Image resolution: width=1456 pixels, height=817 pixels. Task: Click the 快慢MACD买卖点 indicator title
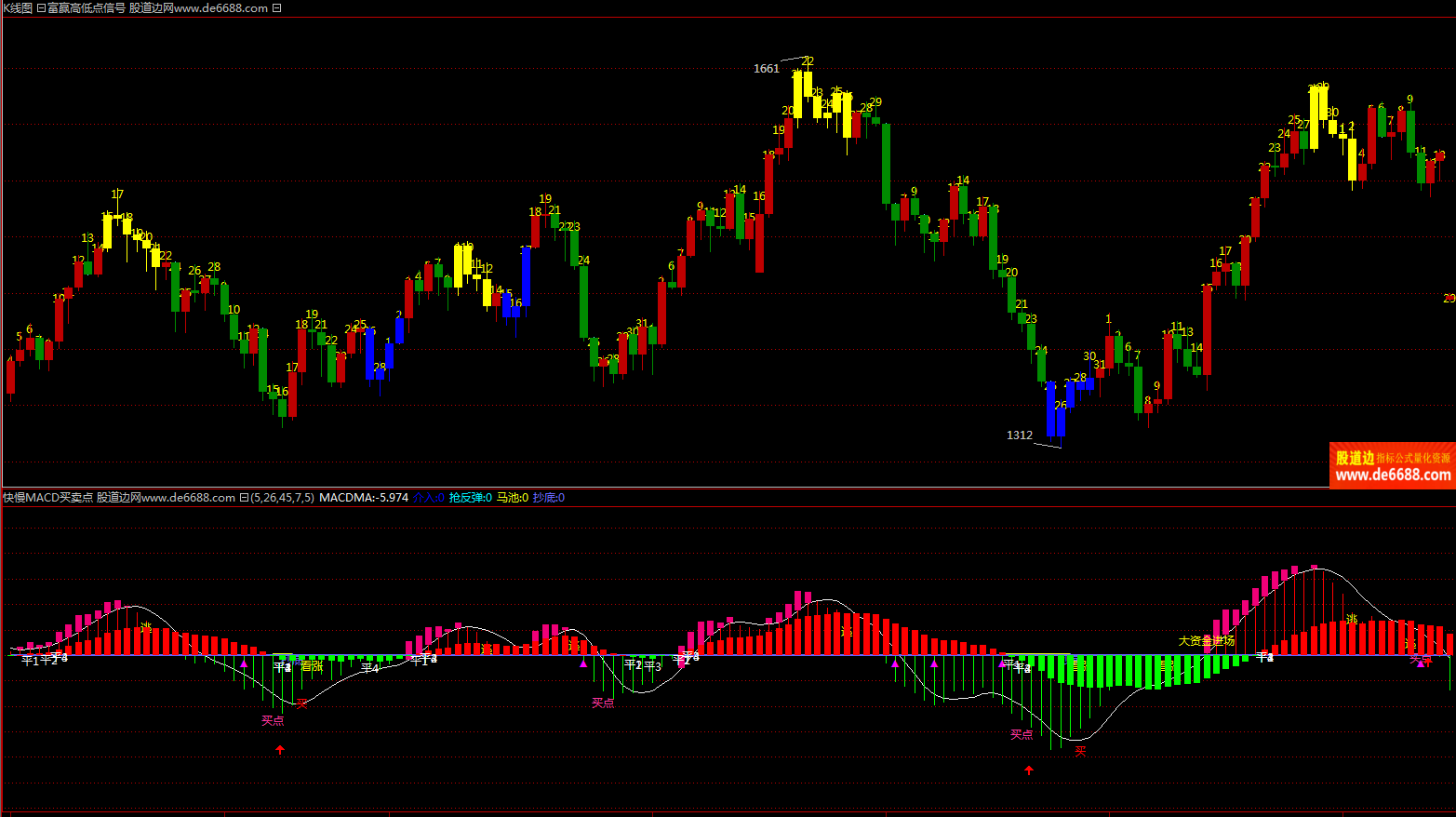tap(48, 498)
